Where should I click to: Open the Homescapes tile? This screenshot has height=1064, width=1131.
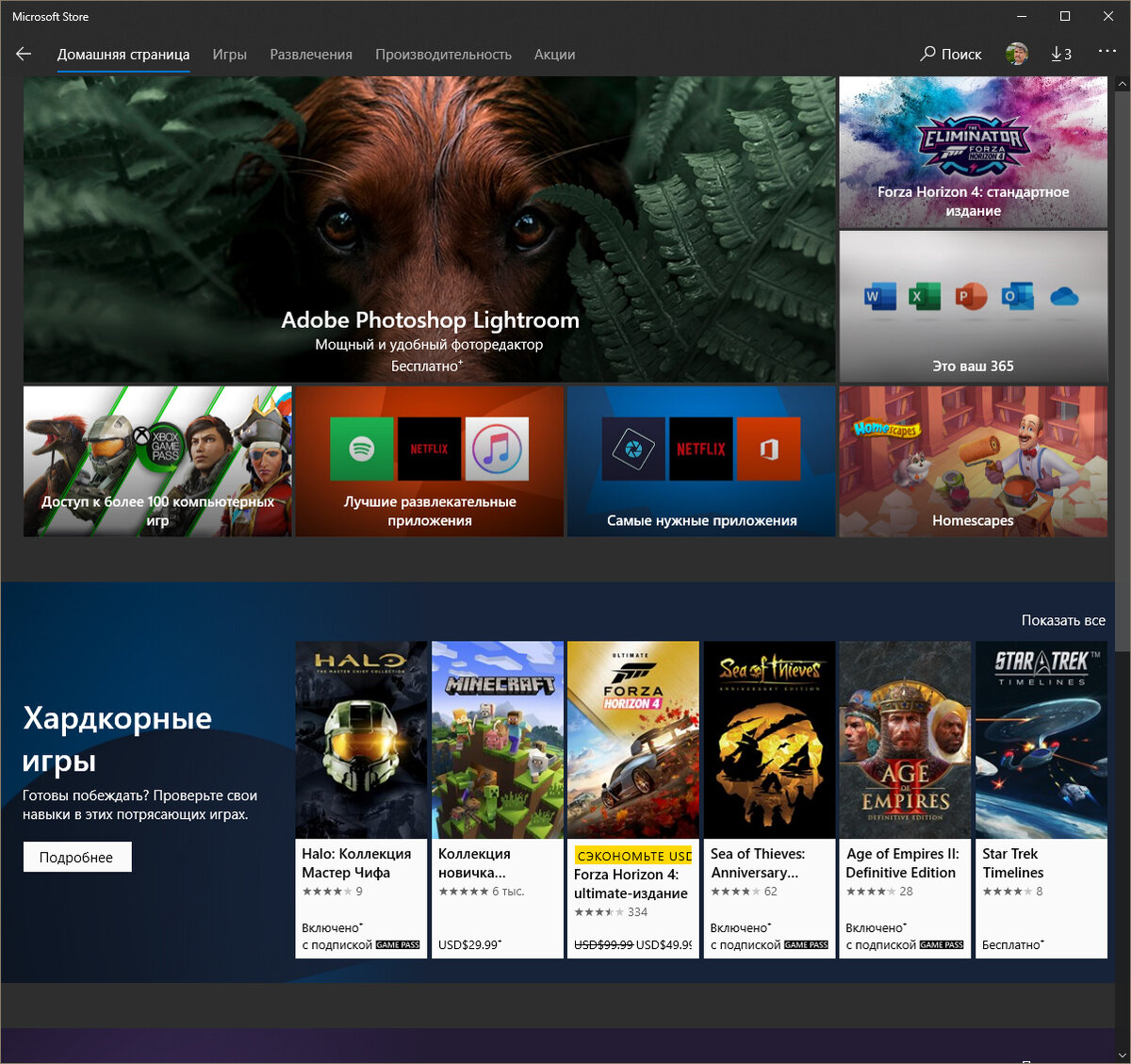coord(974,461)
